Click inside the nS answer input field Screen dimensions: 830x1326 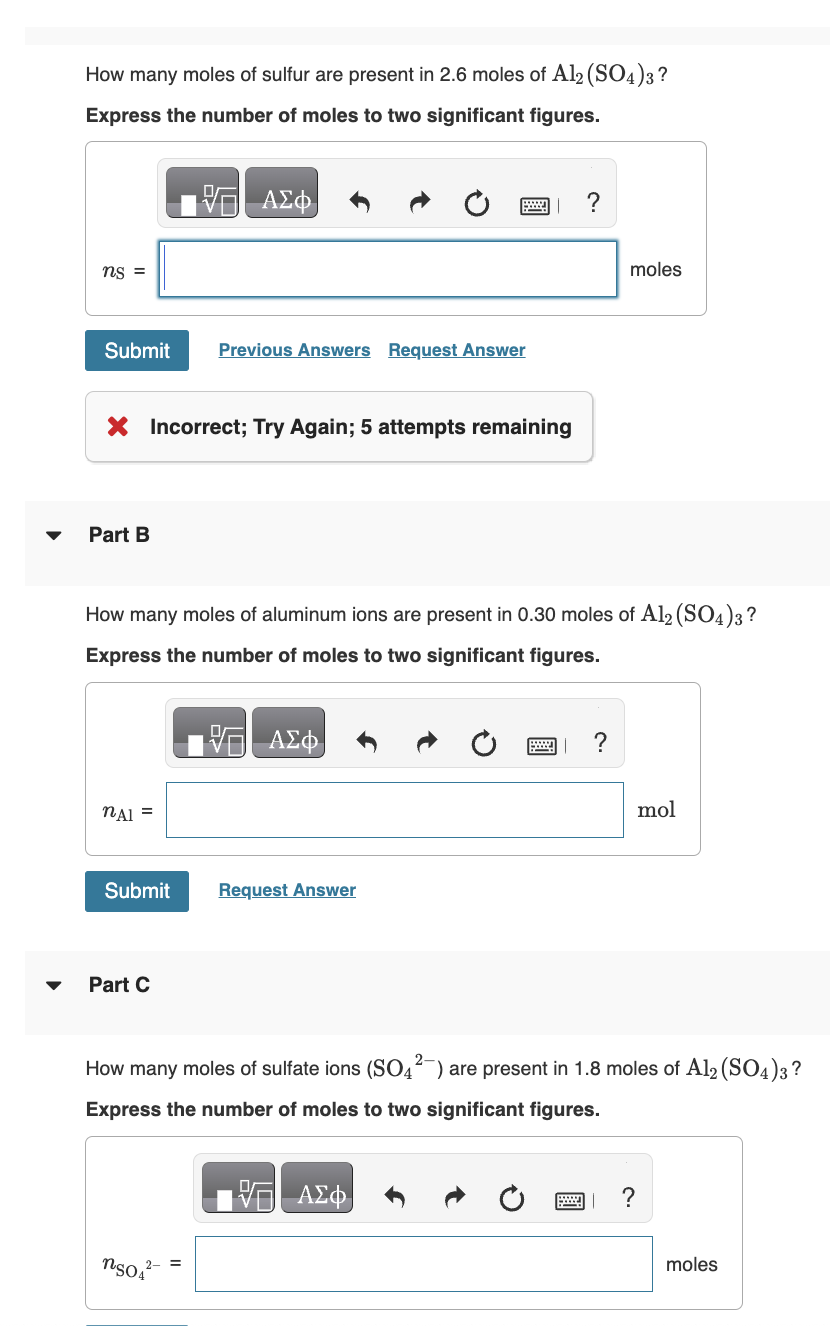click(x=387, y=269)
